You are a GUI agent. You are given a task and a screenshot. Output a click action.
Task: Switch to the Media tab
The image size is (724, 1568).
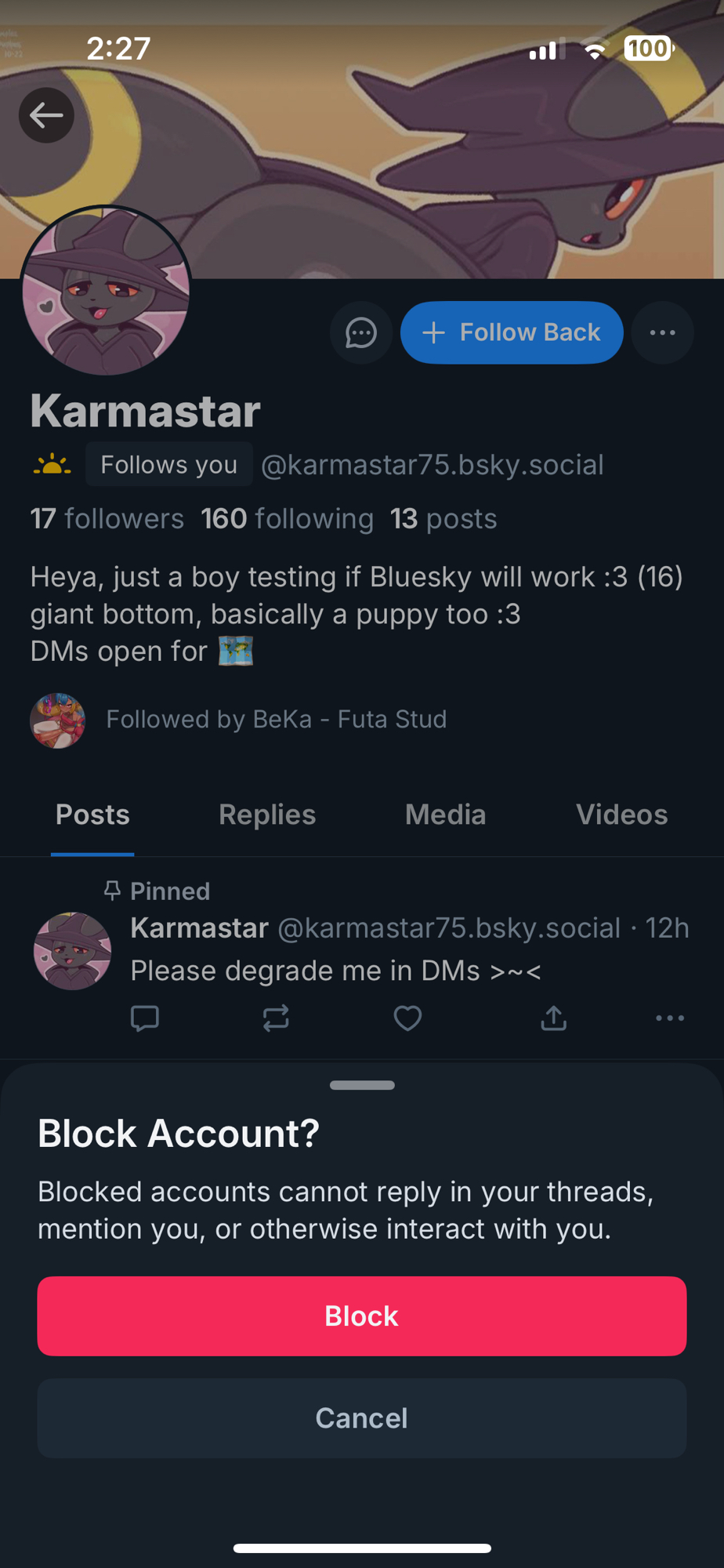point(445,815)
